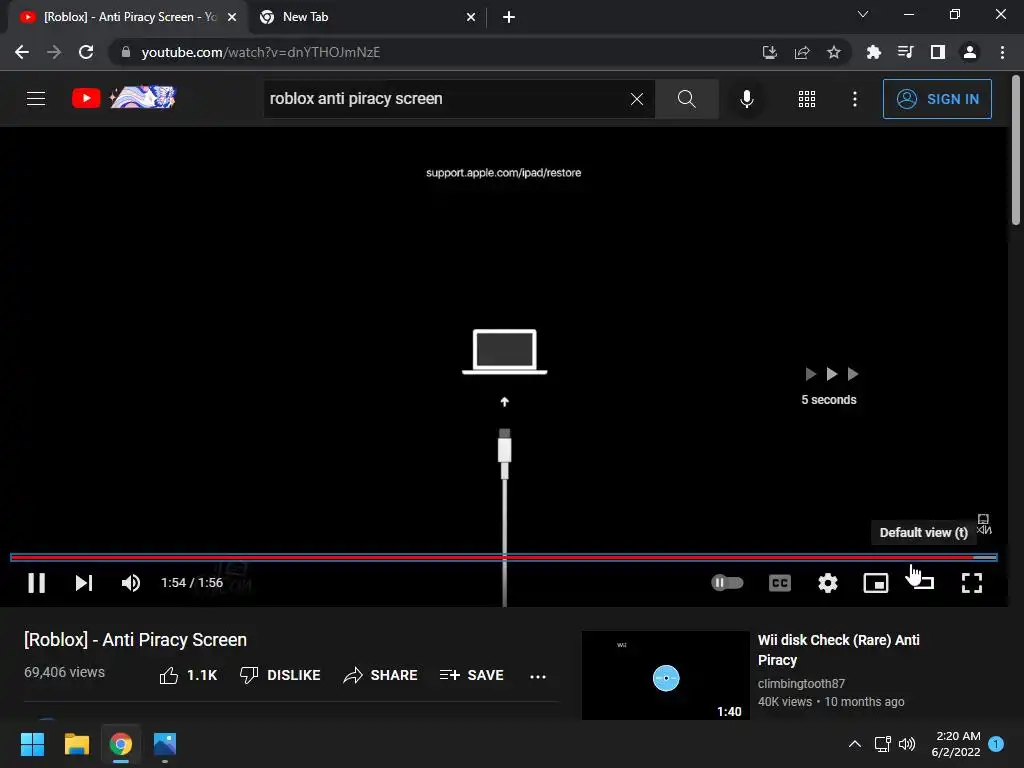The image size is (1024, 768).
Task: Open Chrome profile avatar
Action: pos(970,52)
